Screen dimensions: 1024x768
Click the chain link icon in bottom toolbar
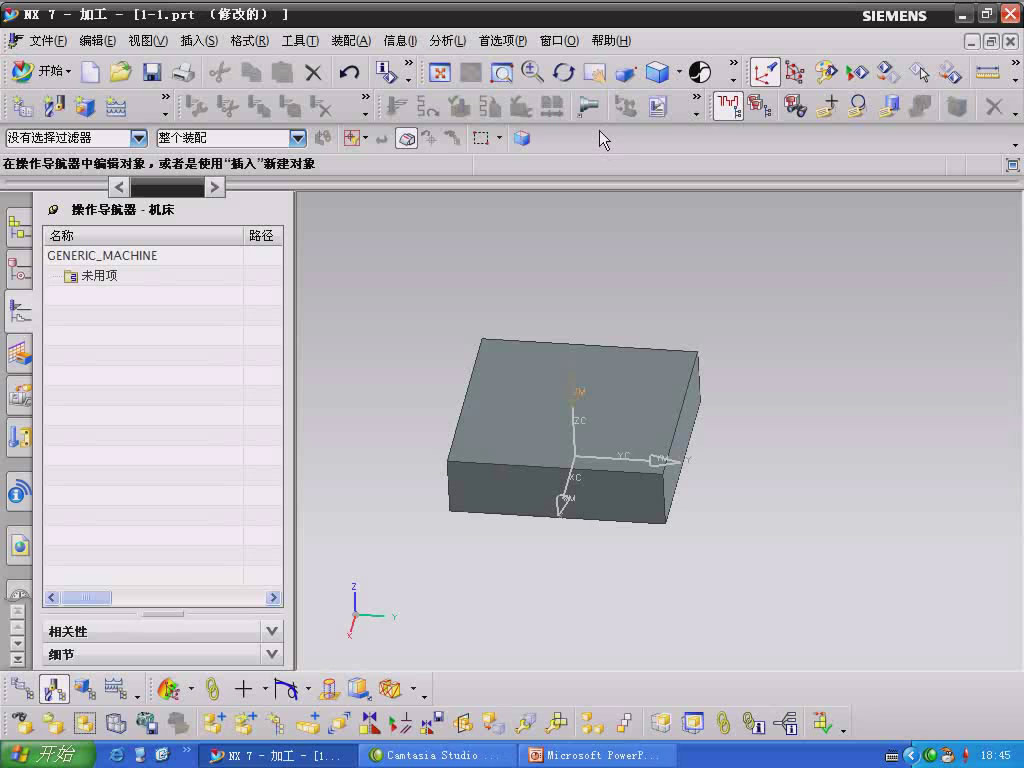tap(212, 688)
